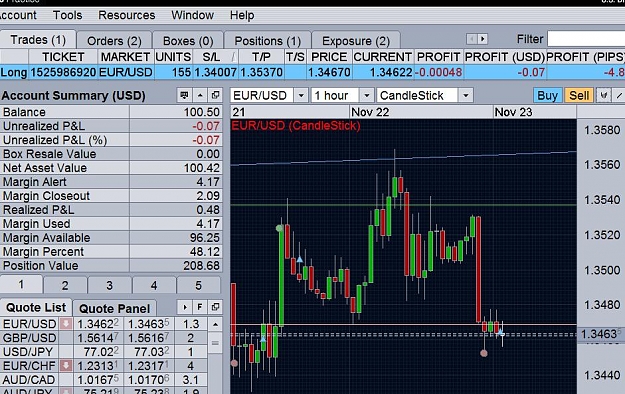Click the EUR/CHF down-tick arrow icon
Screen dimensions: 625x394
pos(66,365)
